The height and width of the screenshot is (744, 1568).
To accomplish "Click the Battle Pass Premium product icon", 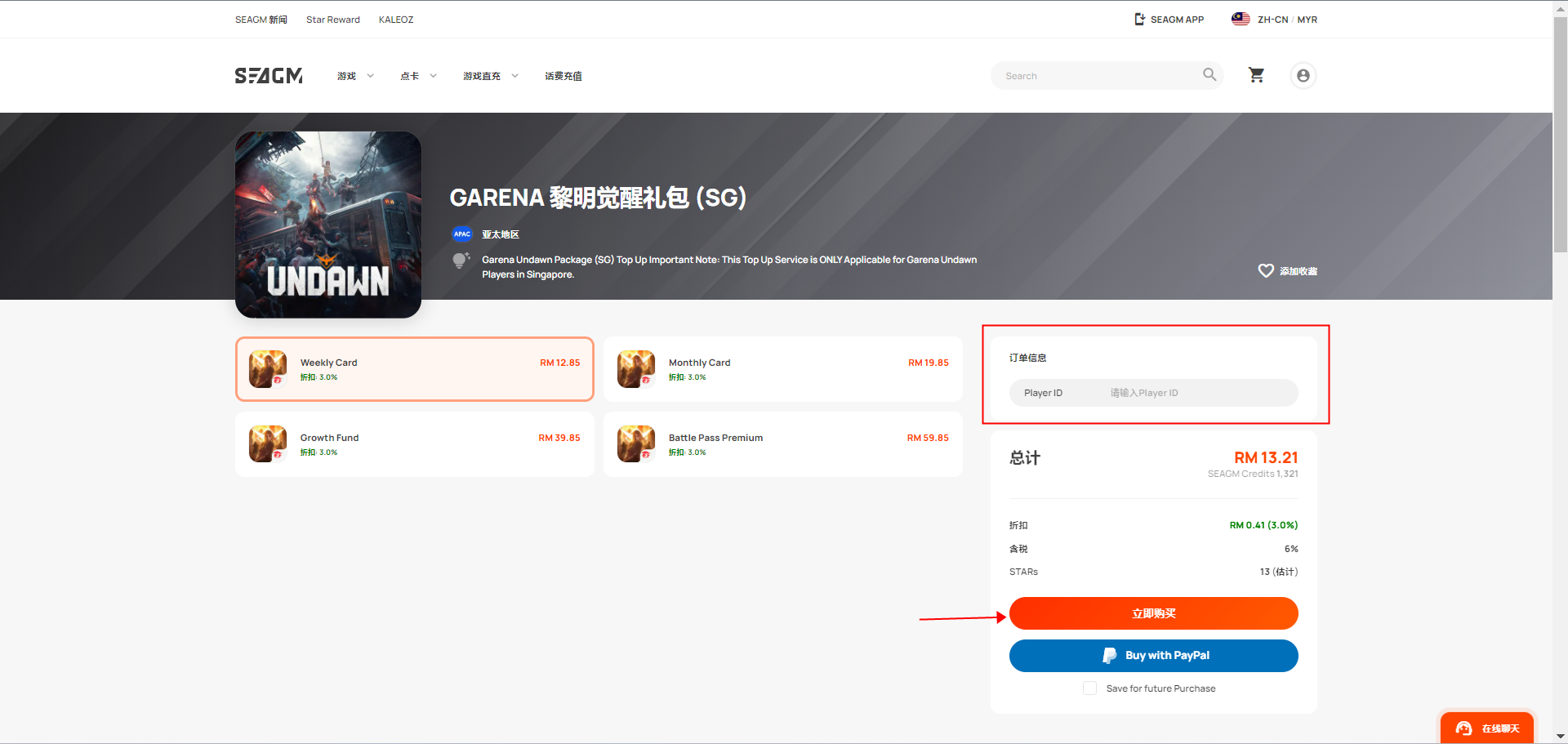I will [x=636, y=444].
